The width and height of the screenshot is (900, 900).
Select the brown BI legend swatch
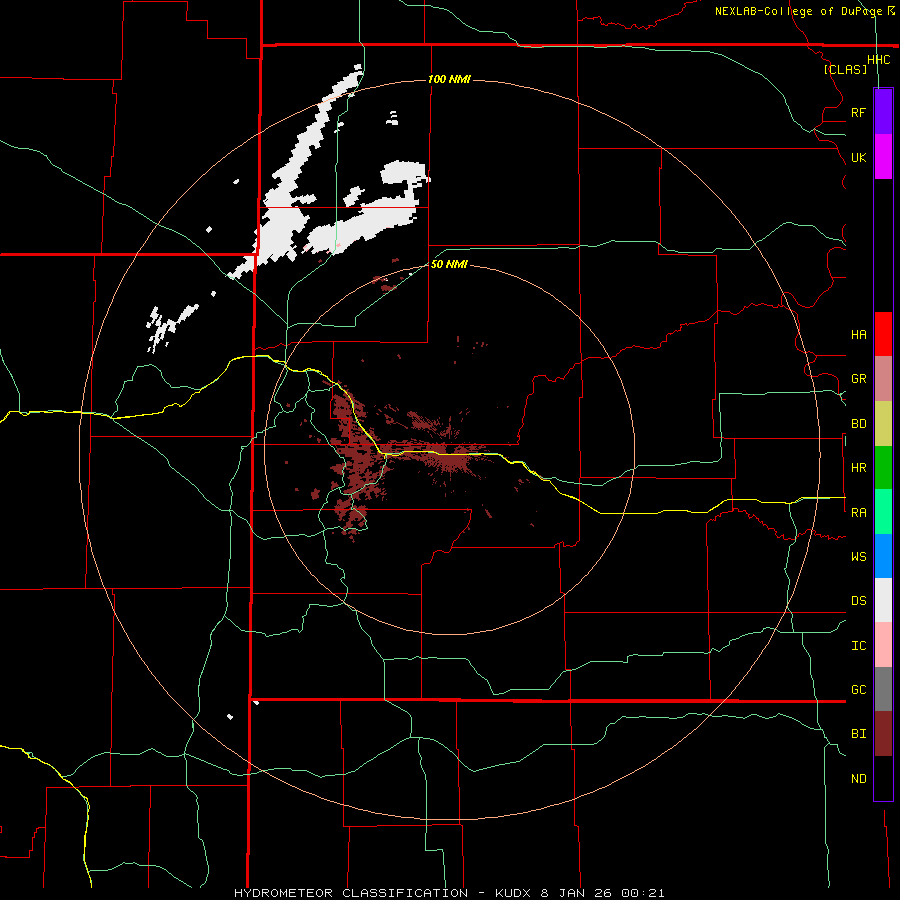point(883,734)
